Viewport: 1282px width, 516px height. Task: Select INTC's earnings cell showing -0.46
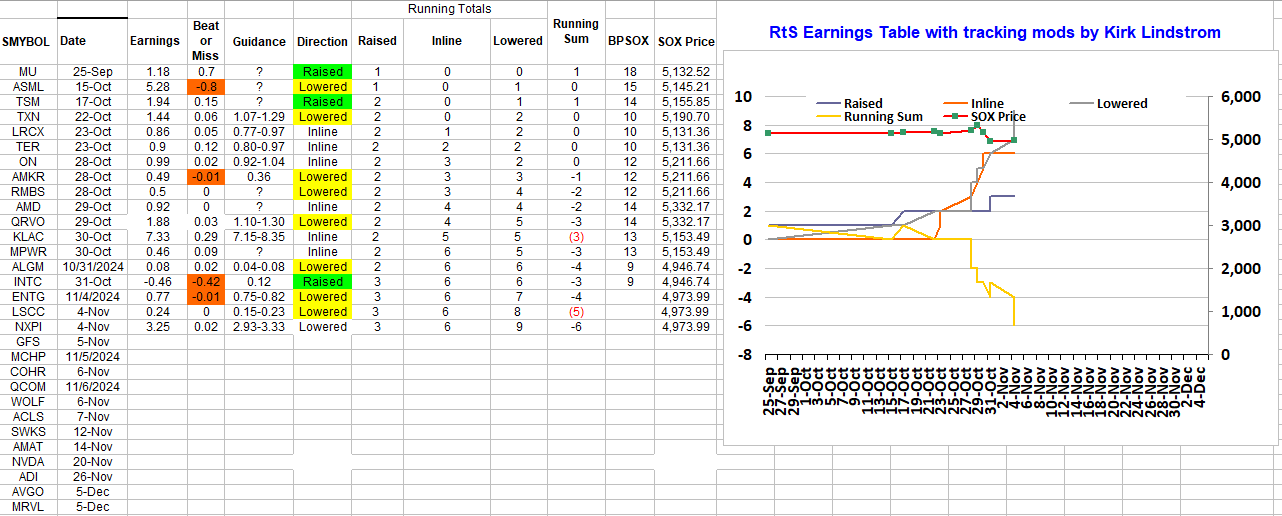pos(155,282)
